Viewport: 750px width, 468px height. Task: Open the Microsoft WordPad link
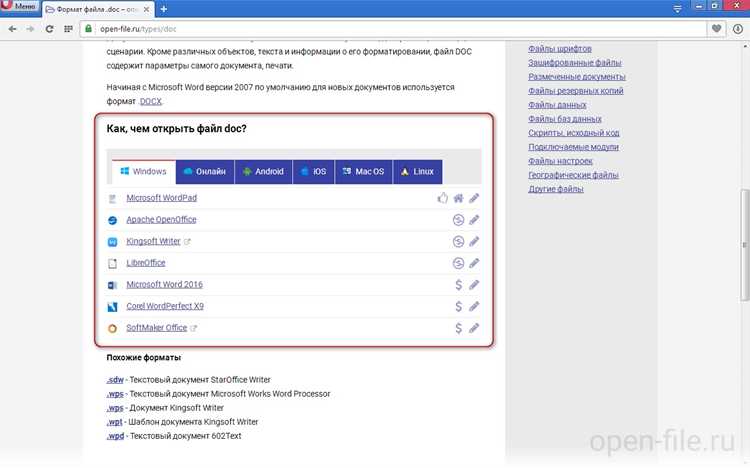162,198
